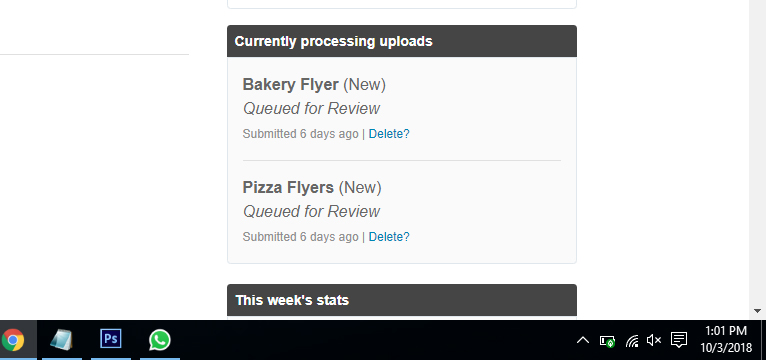Open the Wi-Fi network tray icon
The width and height of the screenshot is (766, 360).
point(632,340)
